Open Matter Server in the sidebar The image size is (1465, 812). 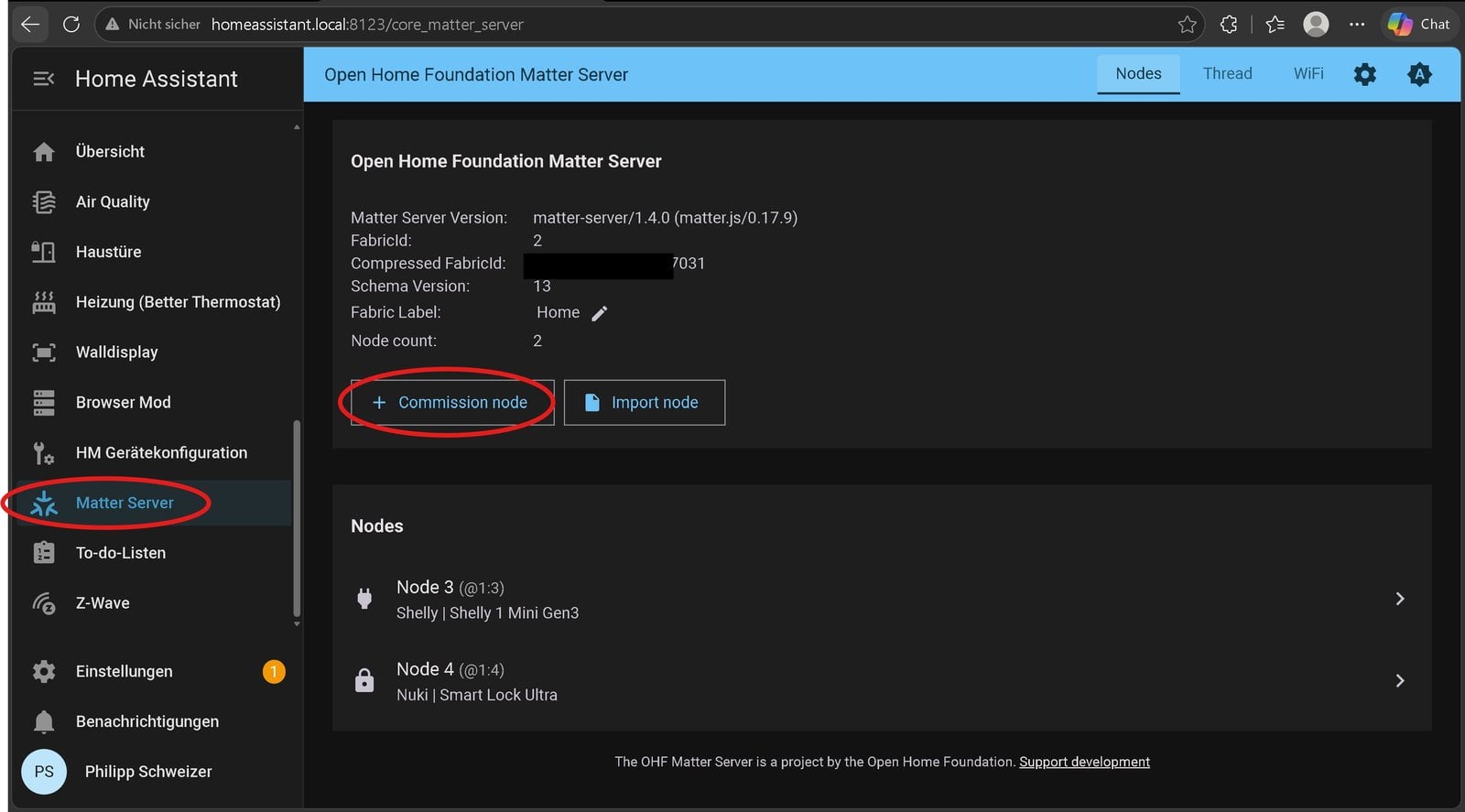point(154,503)
